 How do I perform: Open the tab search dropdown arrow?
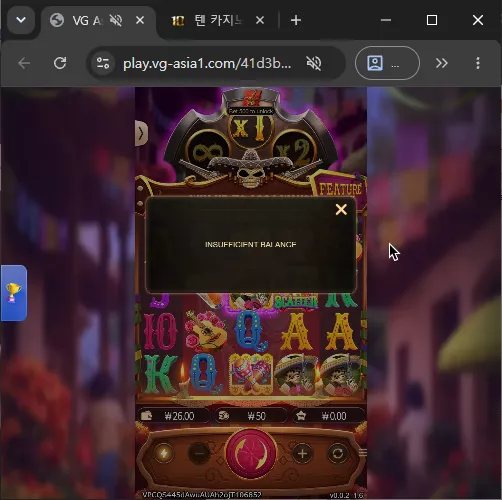click(21, 20)
